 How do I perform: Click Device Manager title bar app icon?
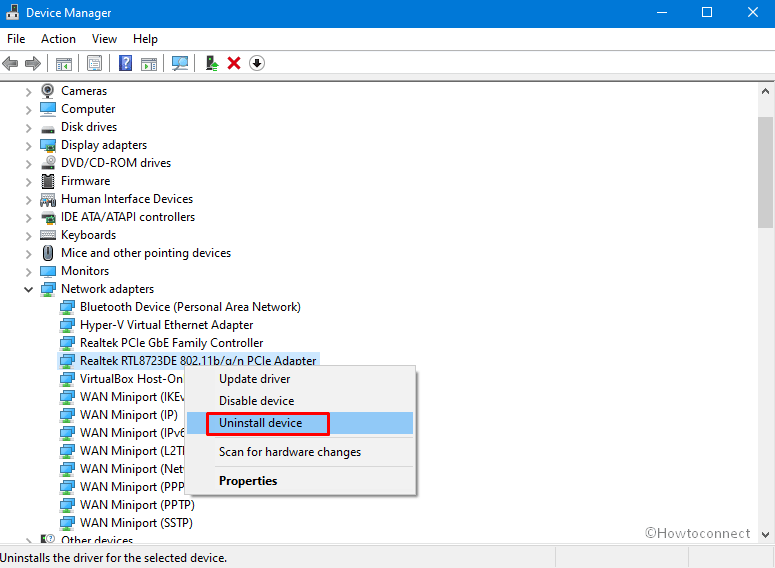pos(12,12)
